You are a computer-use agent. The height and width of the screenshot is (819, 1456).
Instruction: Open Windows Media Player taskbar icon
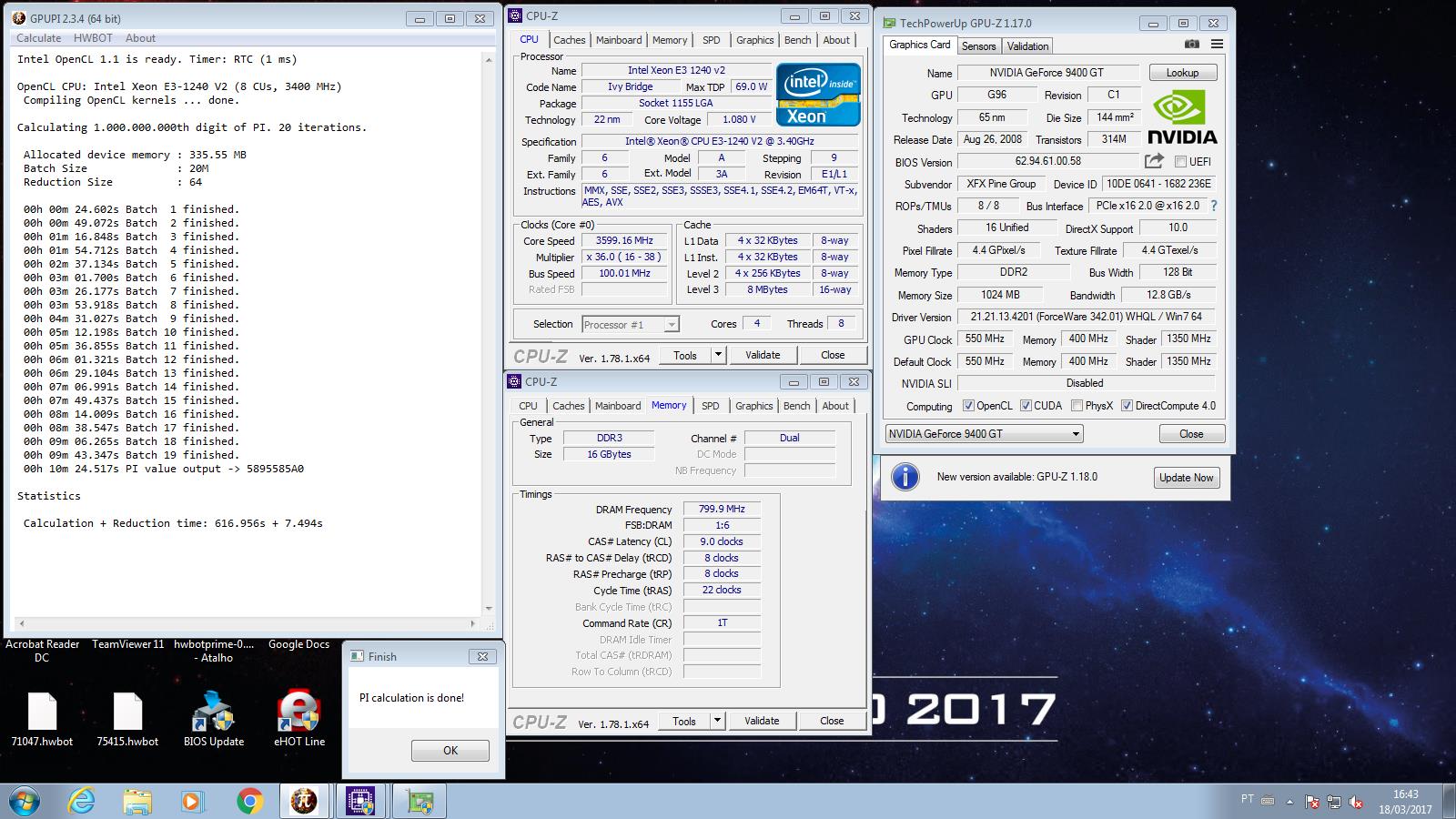(192, 801)
